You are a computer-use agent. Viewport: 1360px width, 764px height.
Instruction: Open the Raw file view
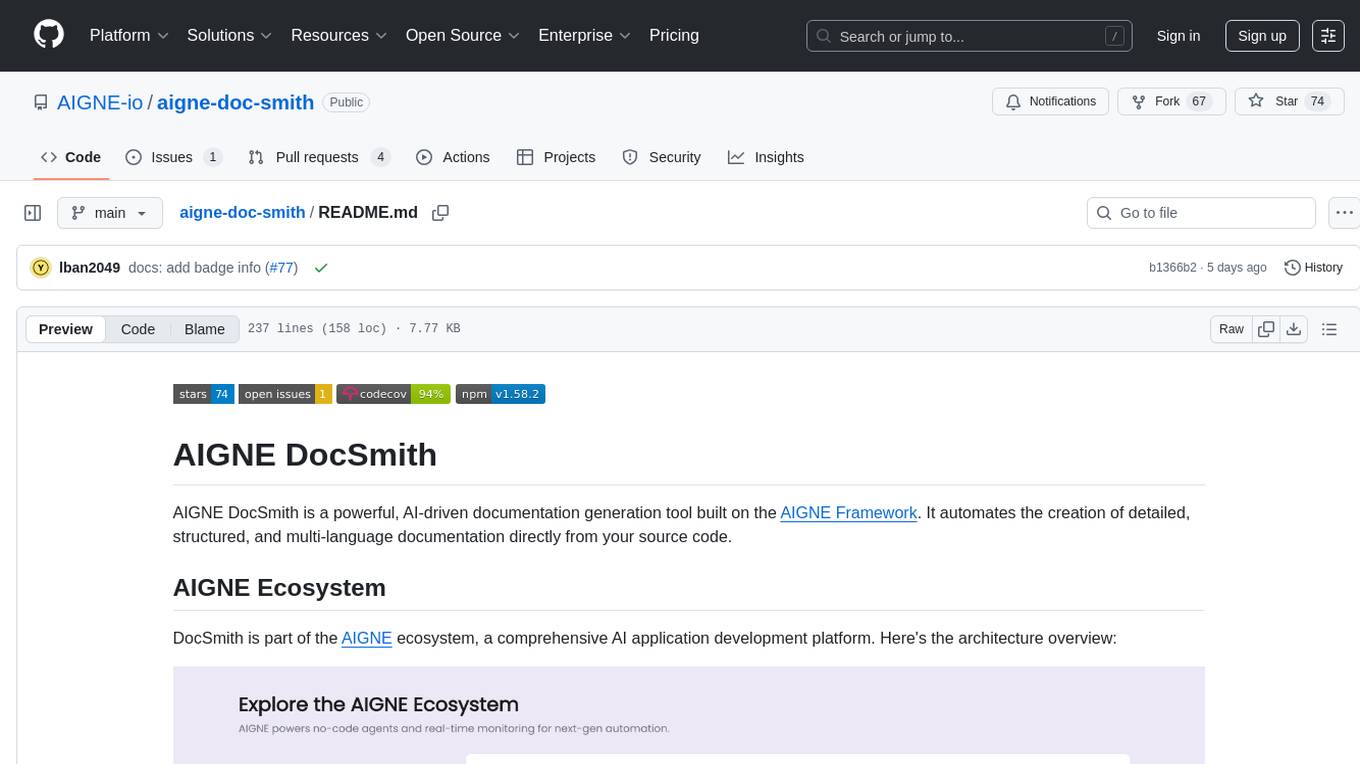pyautogui.click(x=1231, y=329)
